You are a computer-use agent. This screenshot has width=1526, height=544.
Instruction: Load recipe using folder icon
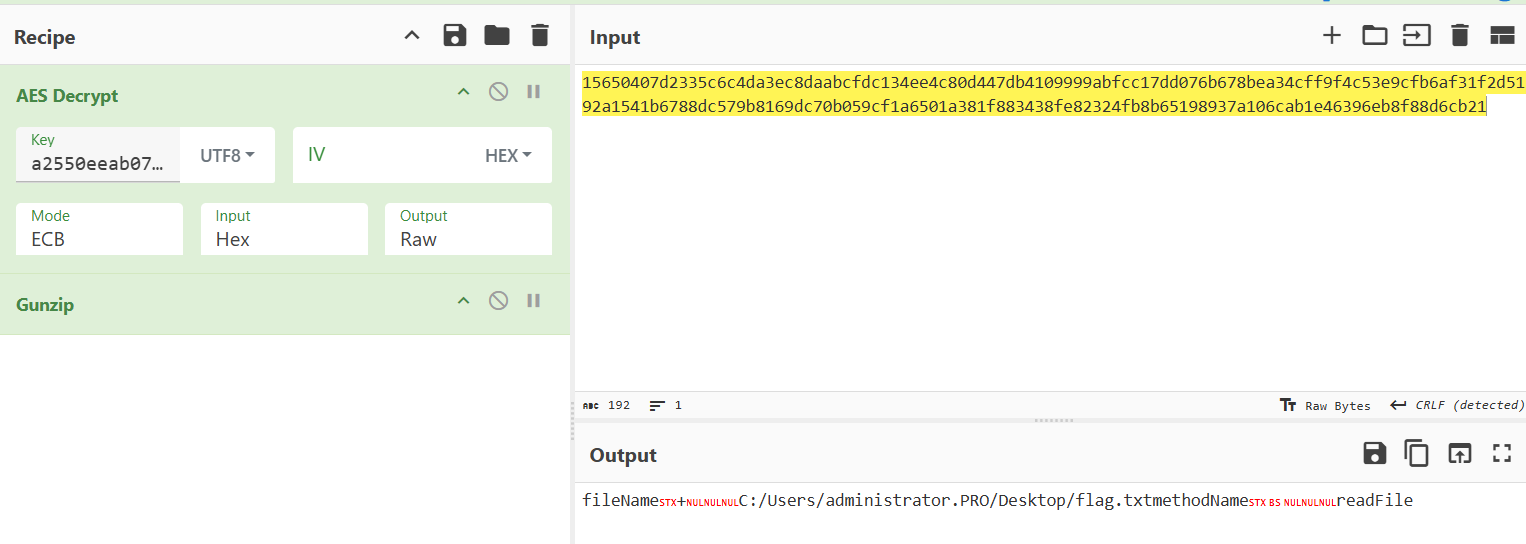[x=497, y=36]
